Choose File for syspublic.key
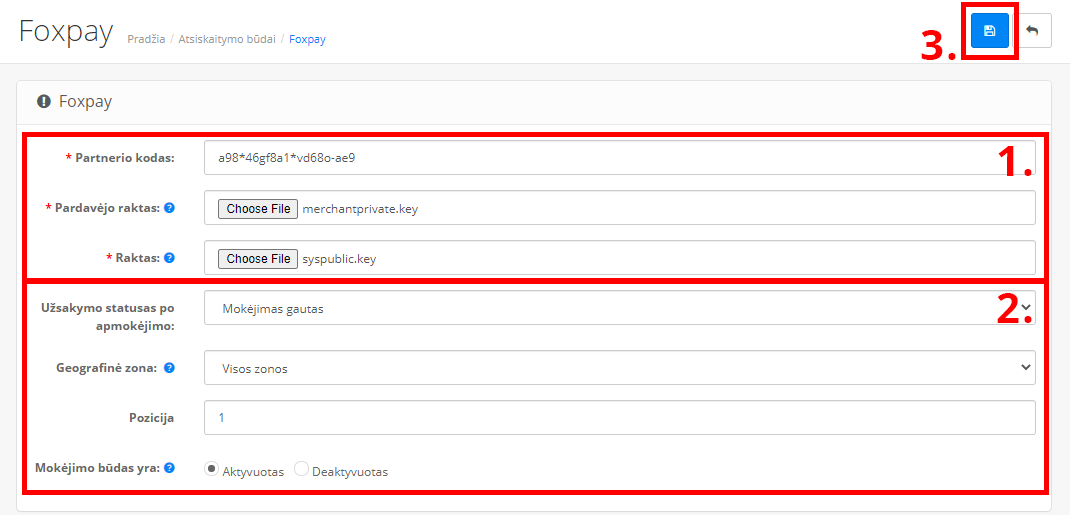1070x515 pixels. click(258, 259)
